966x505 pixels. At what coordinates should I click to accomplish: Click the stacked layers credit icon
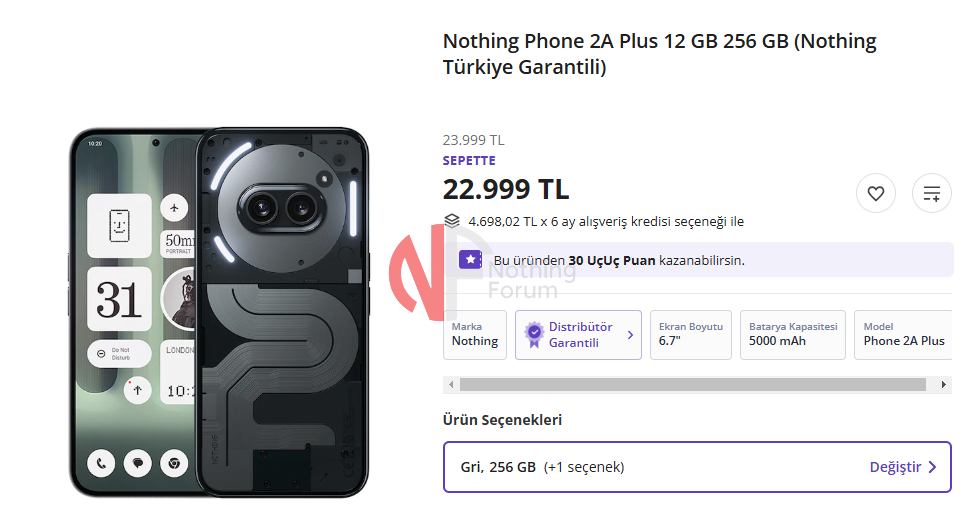(x=452, y=221)
